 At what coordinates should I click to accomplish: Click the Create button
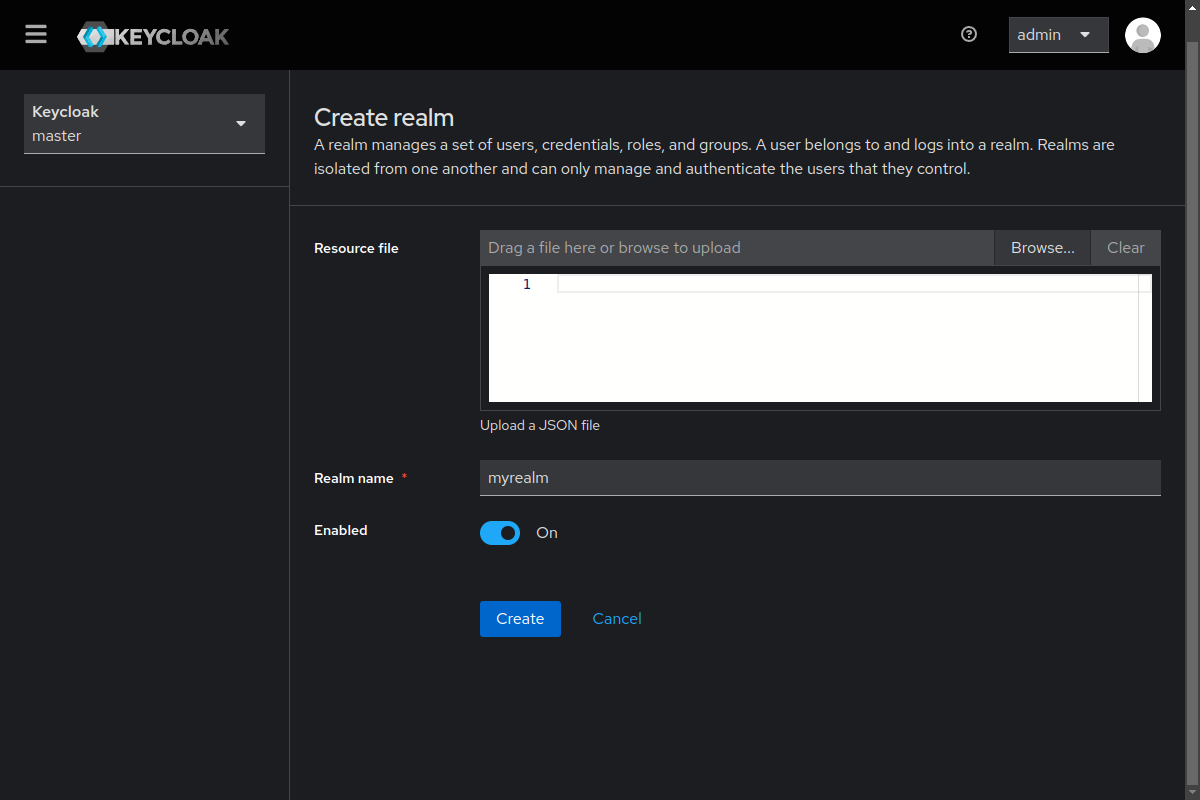pyautogui.click(x=520, y=619)
